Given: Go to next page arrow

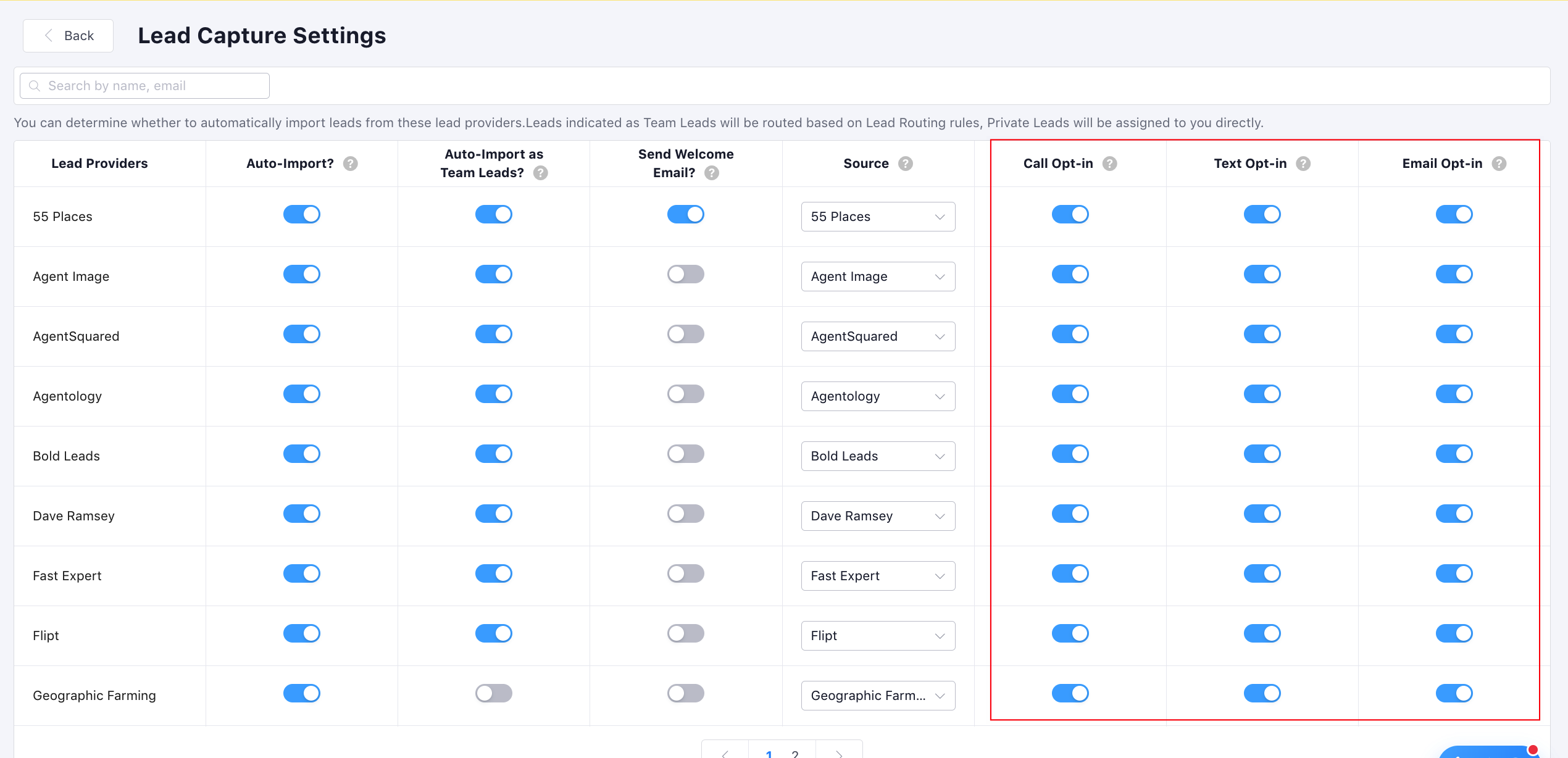Looking at the screenshot, I should click(839, 753).
